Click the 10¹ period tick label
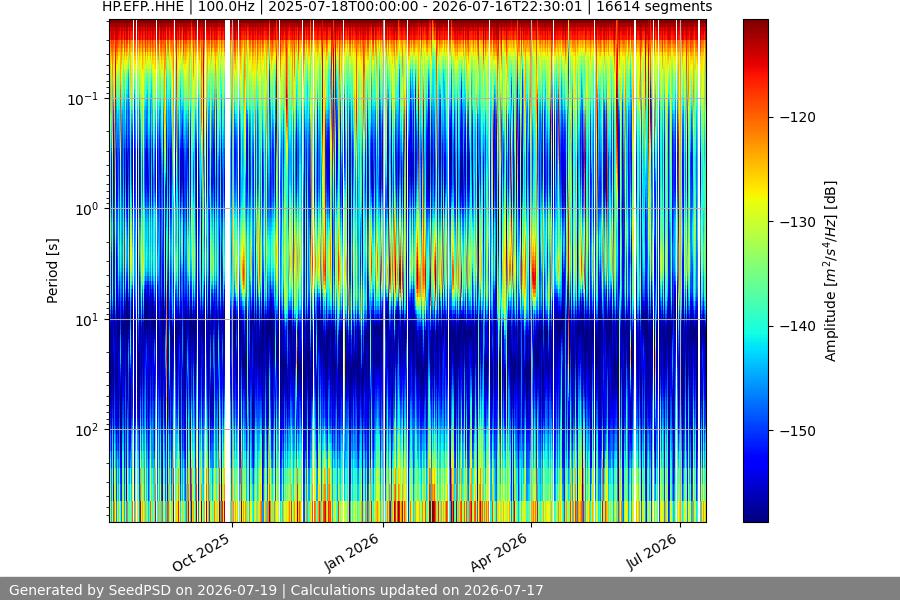 [x=87, y=320]
